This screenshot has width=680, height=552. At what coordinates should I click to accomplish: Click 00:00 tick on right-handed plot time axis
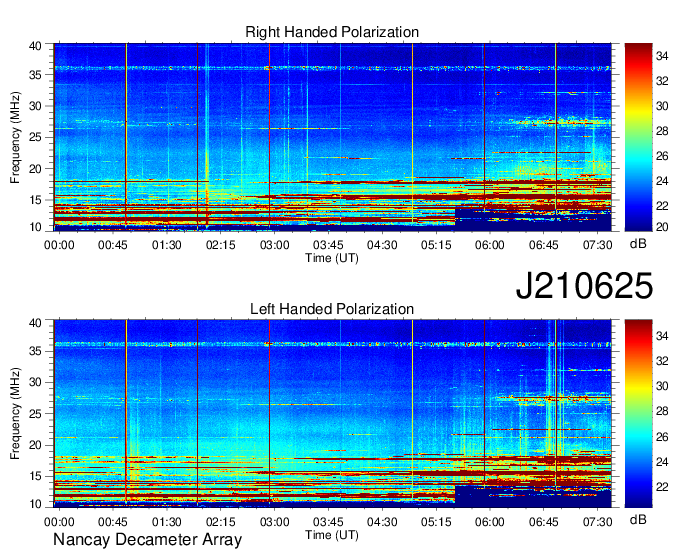[x=59, y=245]
